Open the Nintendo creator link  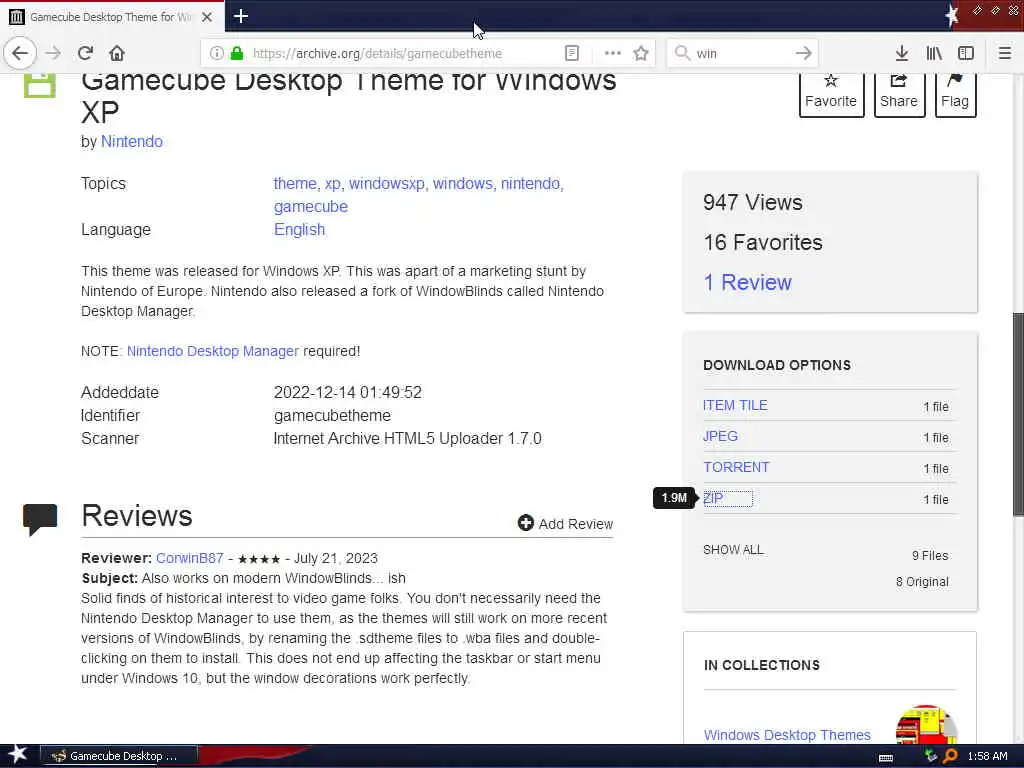coord(132,142)
